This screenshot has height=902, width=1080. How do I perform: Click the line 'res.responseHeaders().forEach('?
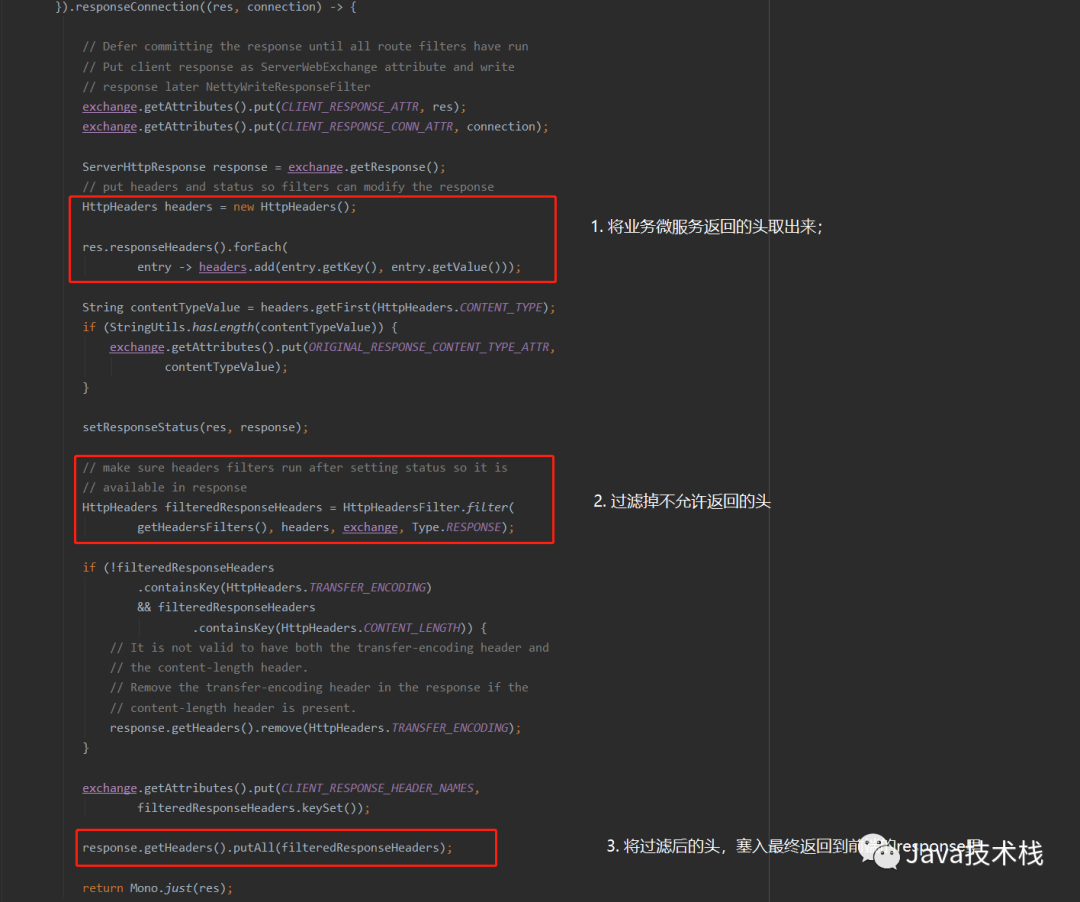tap(185, 247)
